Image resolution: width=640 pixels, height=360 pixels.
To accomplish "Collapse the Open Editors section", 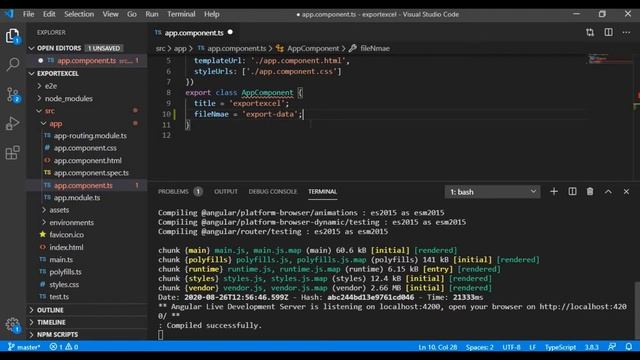I will (x=59, y=48).
